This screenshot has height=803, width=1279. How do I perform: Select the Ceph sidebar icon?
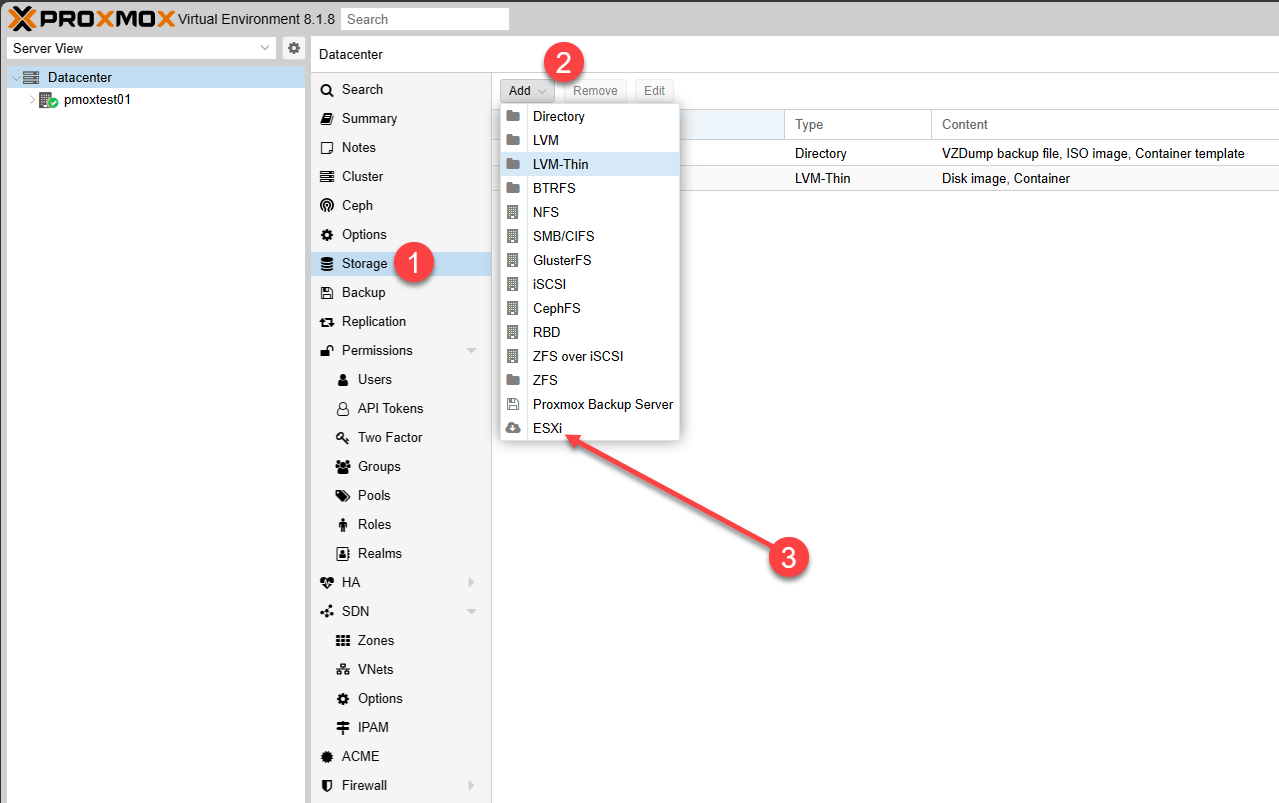point(328,205)
